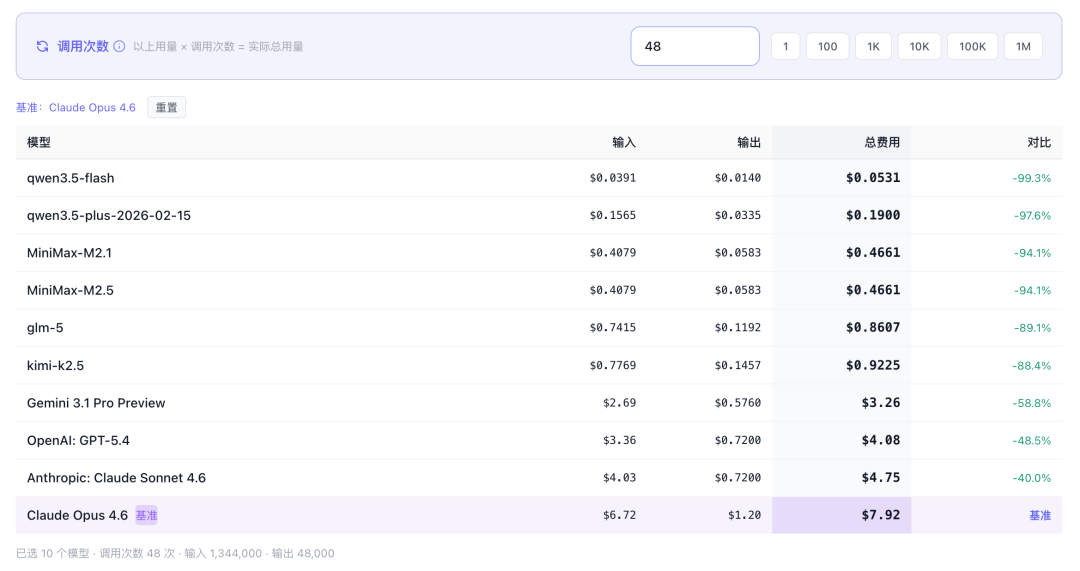Select the 1K preset button
The width and height of the screenshot is (1080, 571).
pos(873,46)
